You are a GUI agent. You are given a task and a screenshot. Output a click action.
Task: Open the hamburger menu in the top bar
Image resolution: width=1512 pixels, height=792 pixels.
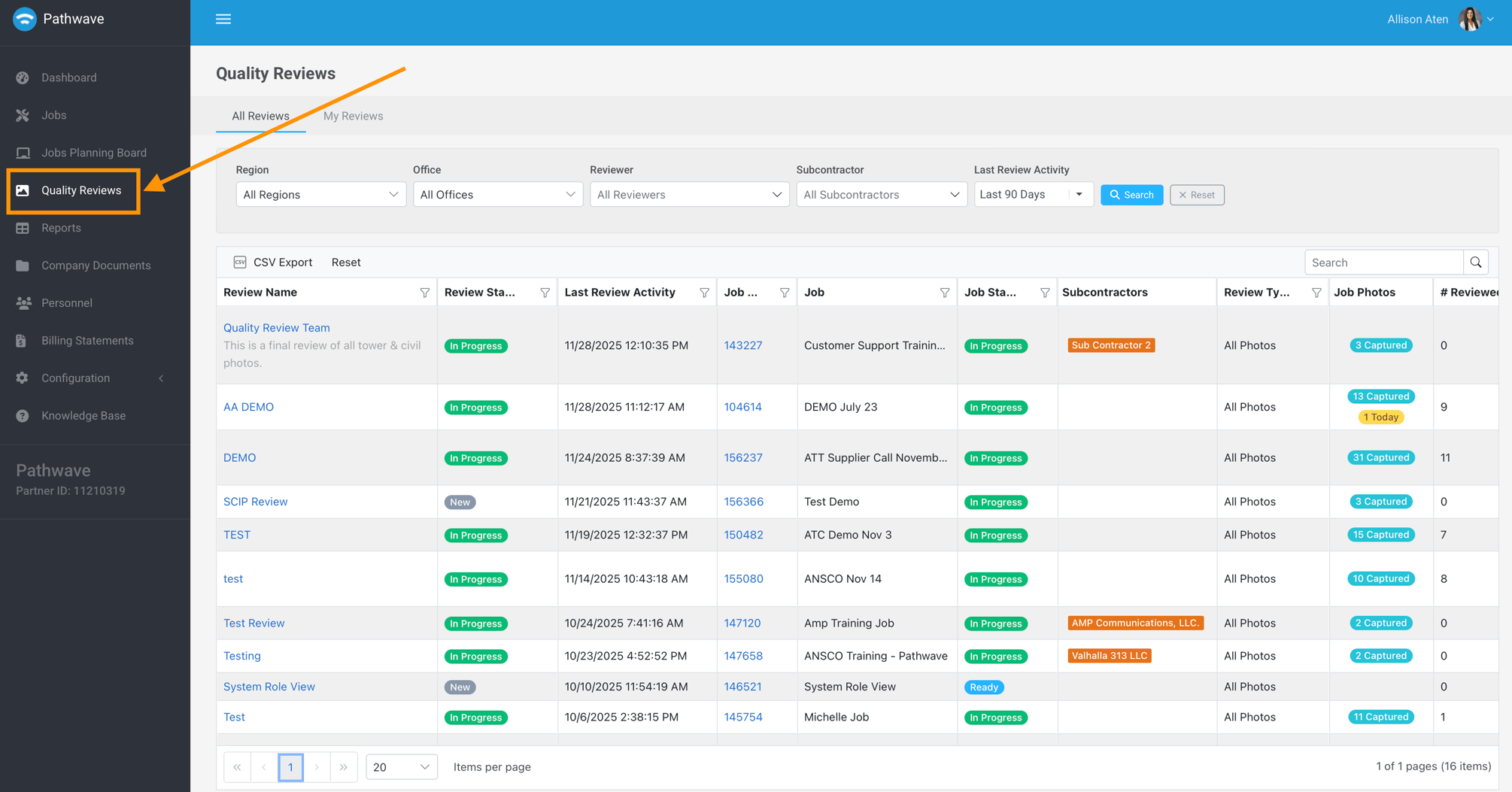click(x=223, y=19)
